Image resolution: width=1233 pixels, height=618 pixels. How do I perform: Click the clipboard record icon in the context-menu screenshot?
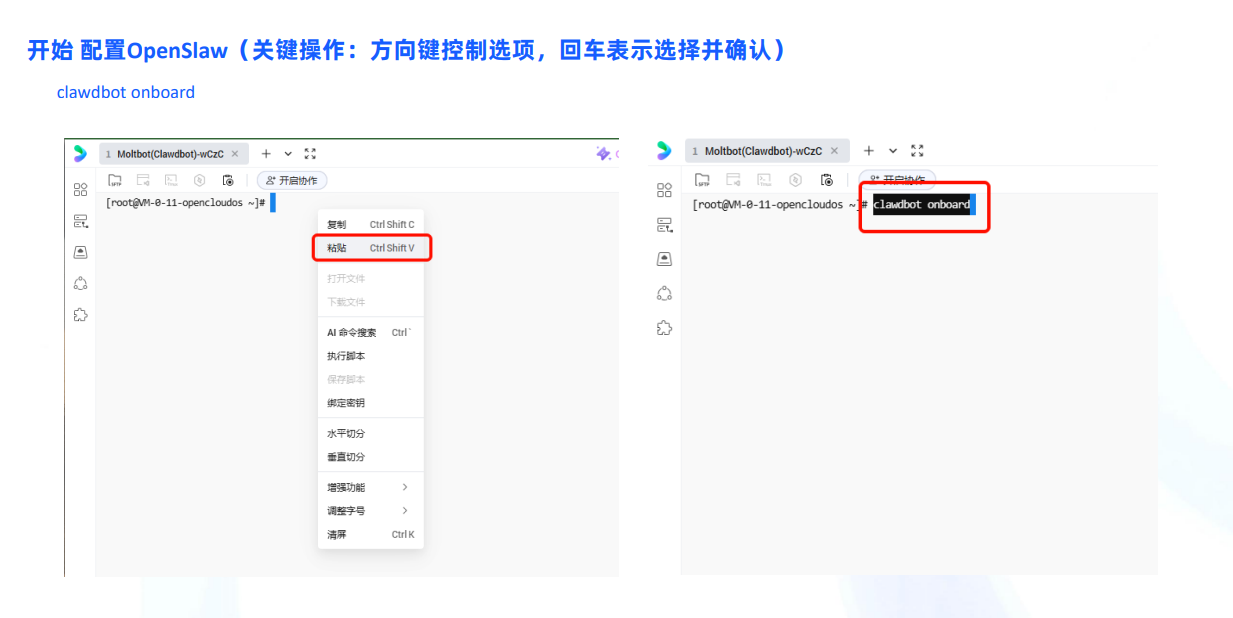(228, 180)
